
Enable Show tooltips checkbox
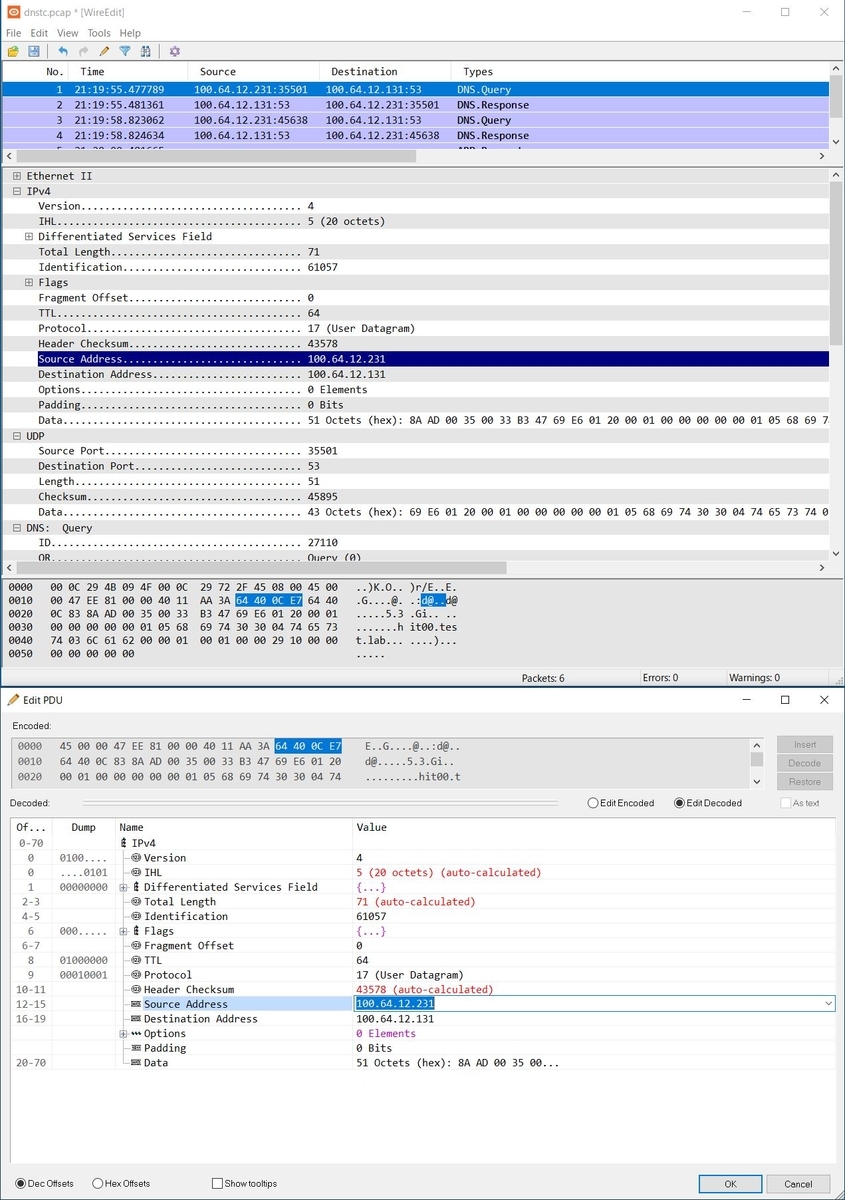(x=217, y=1183)
